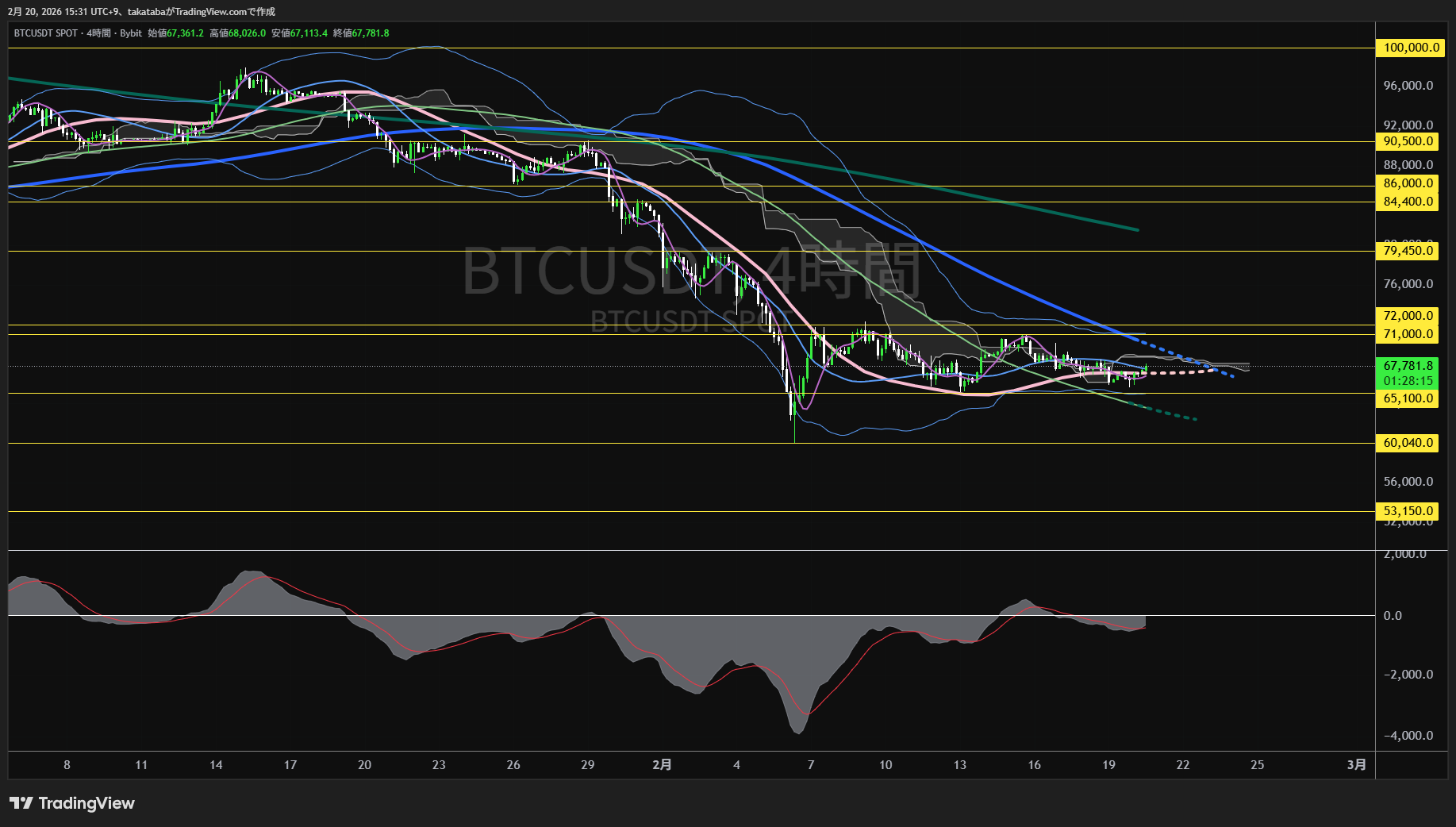Select the 71,000.0 yellow price label
The height and width of the screenshot is (827, 1456).
[1408, 334]
